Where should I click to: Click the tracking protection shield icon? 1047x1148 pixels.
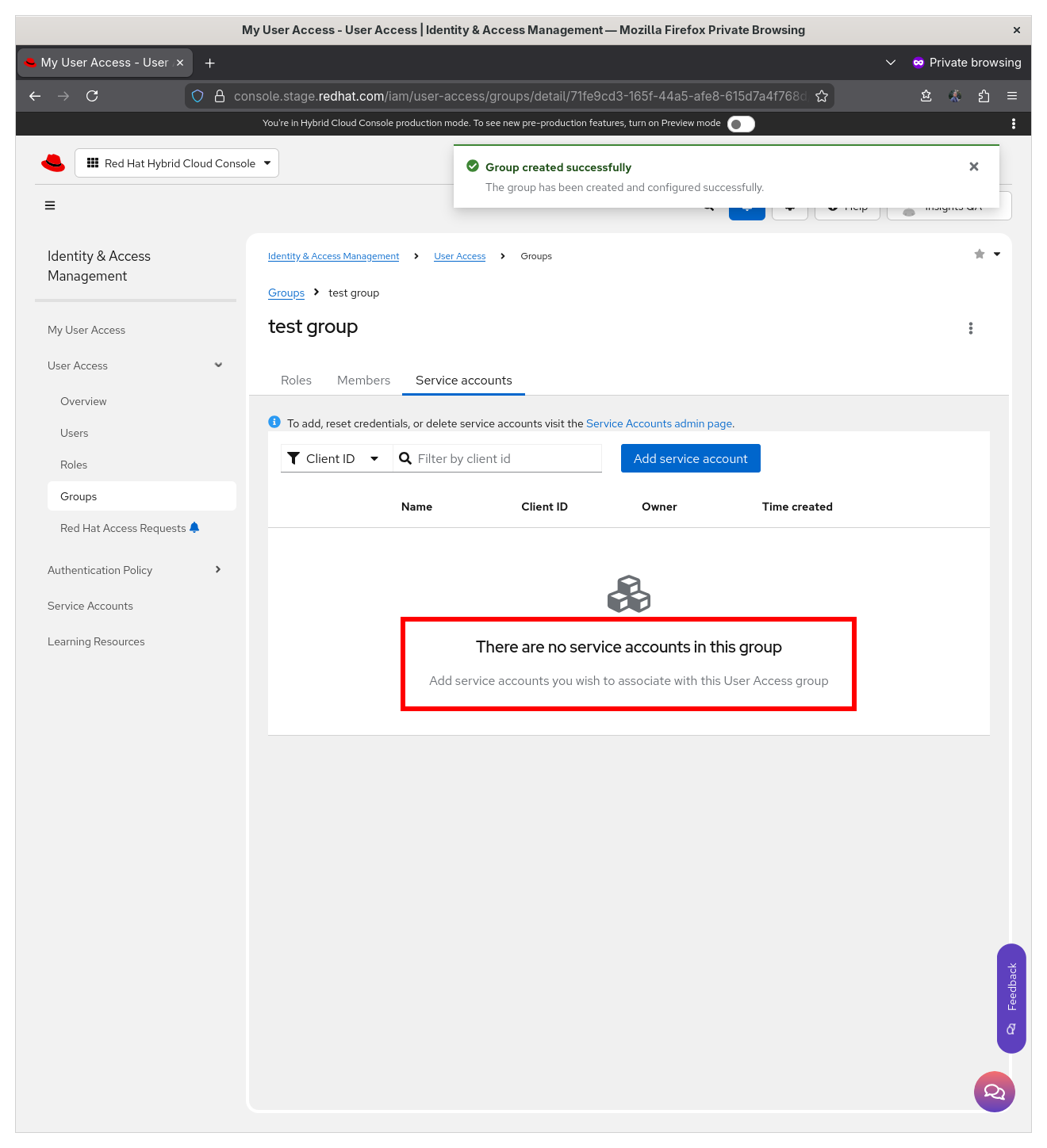click(x=198, y=96)
